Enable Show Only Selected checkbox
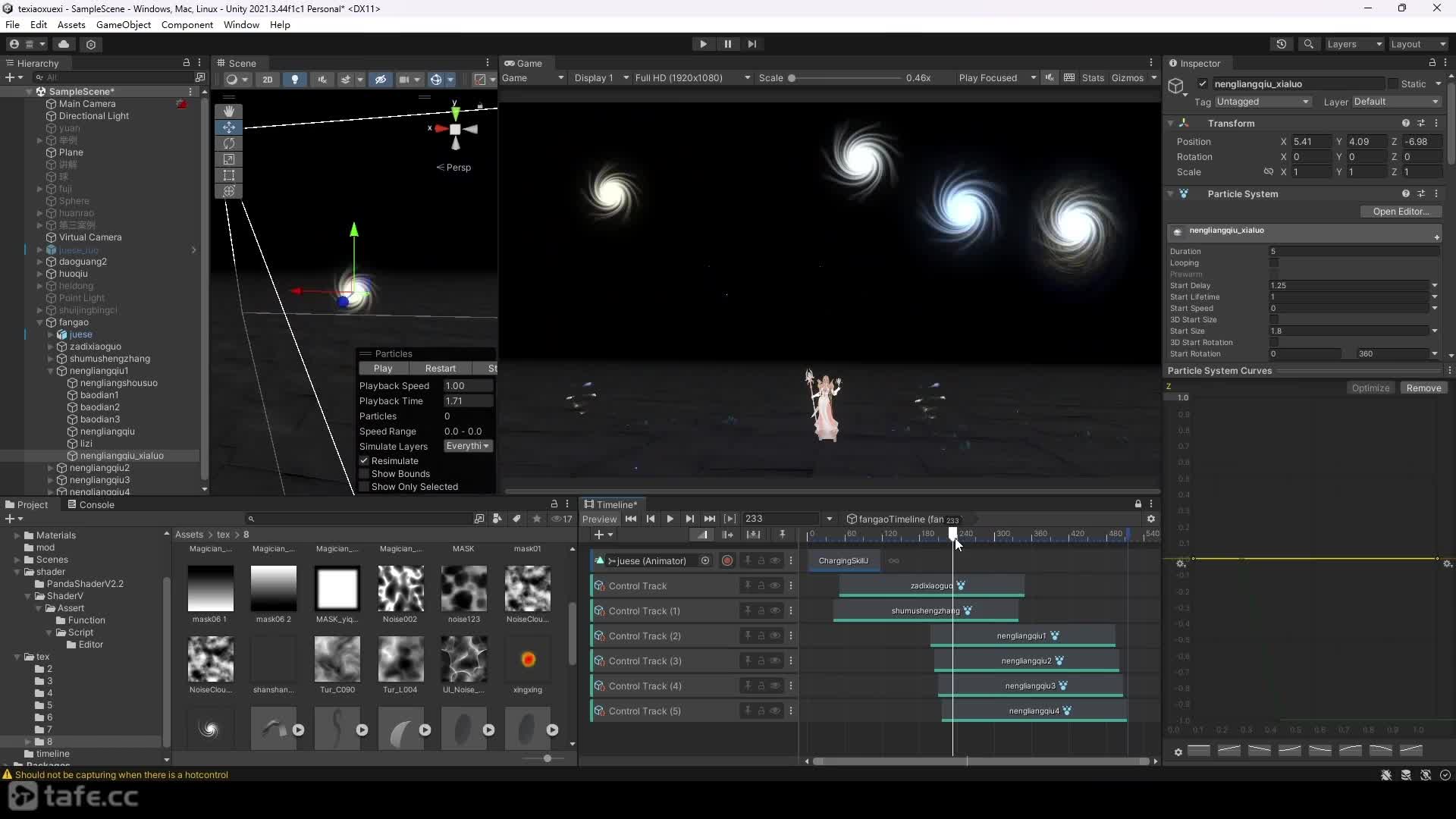 [364, 487]
